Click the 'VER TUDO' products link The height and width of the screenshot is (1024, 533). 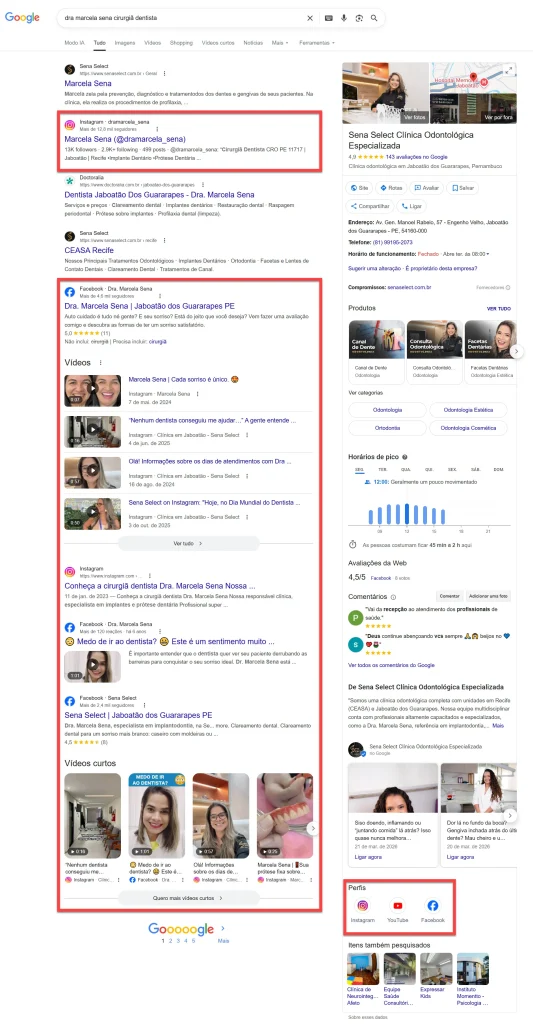499,308
